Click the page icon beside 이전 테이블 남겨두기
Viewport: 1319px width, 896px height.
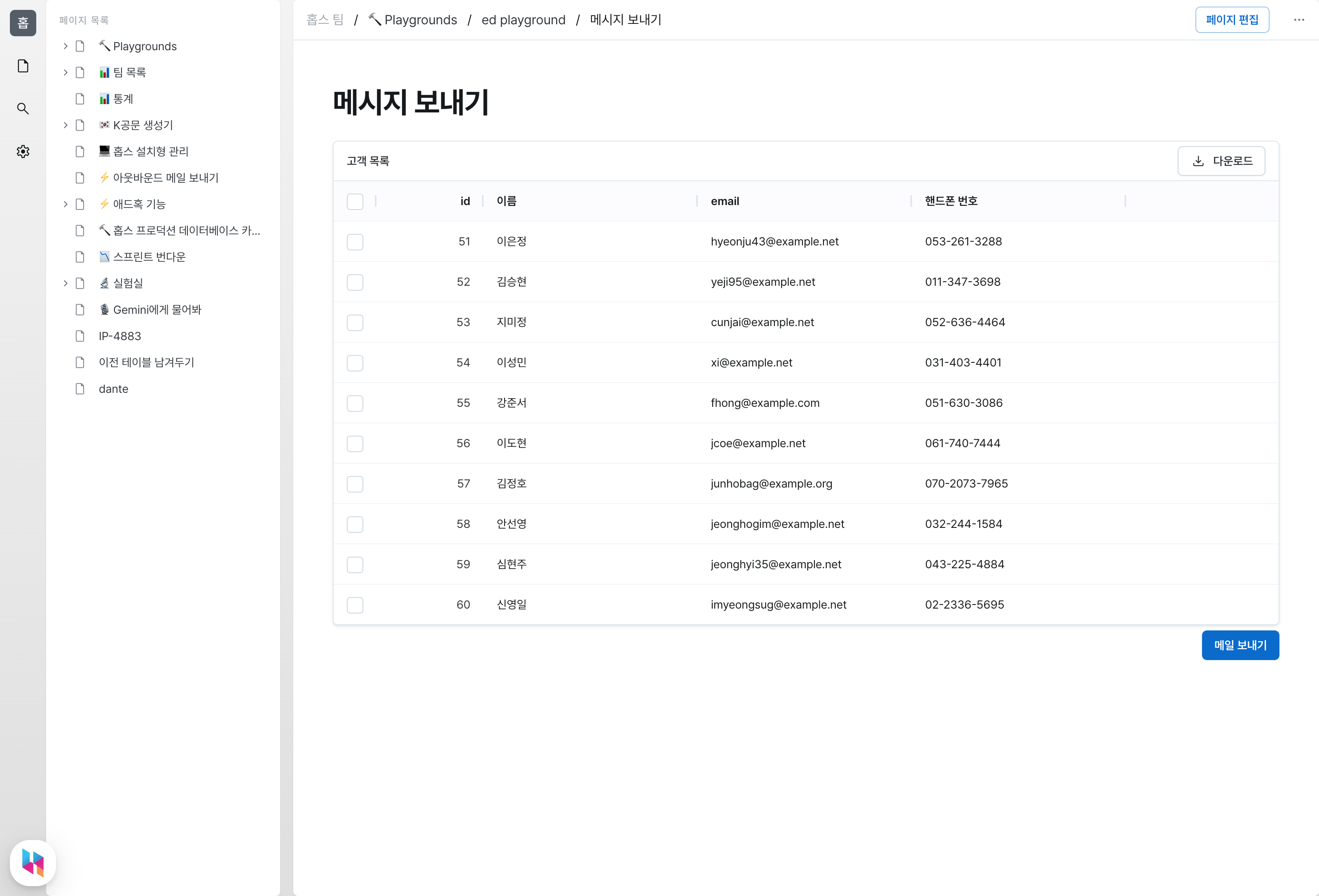80,362
